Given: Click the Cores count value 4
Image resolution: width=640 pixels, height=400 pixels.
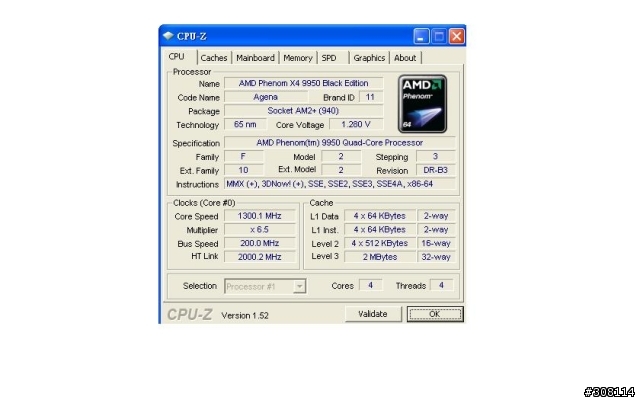Looking at the screenshot, I should [x=371, y=285].
